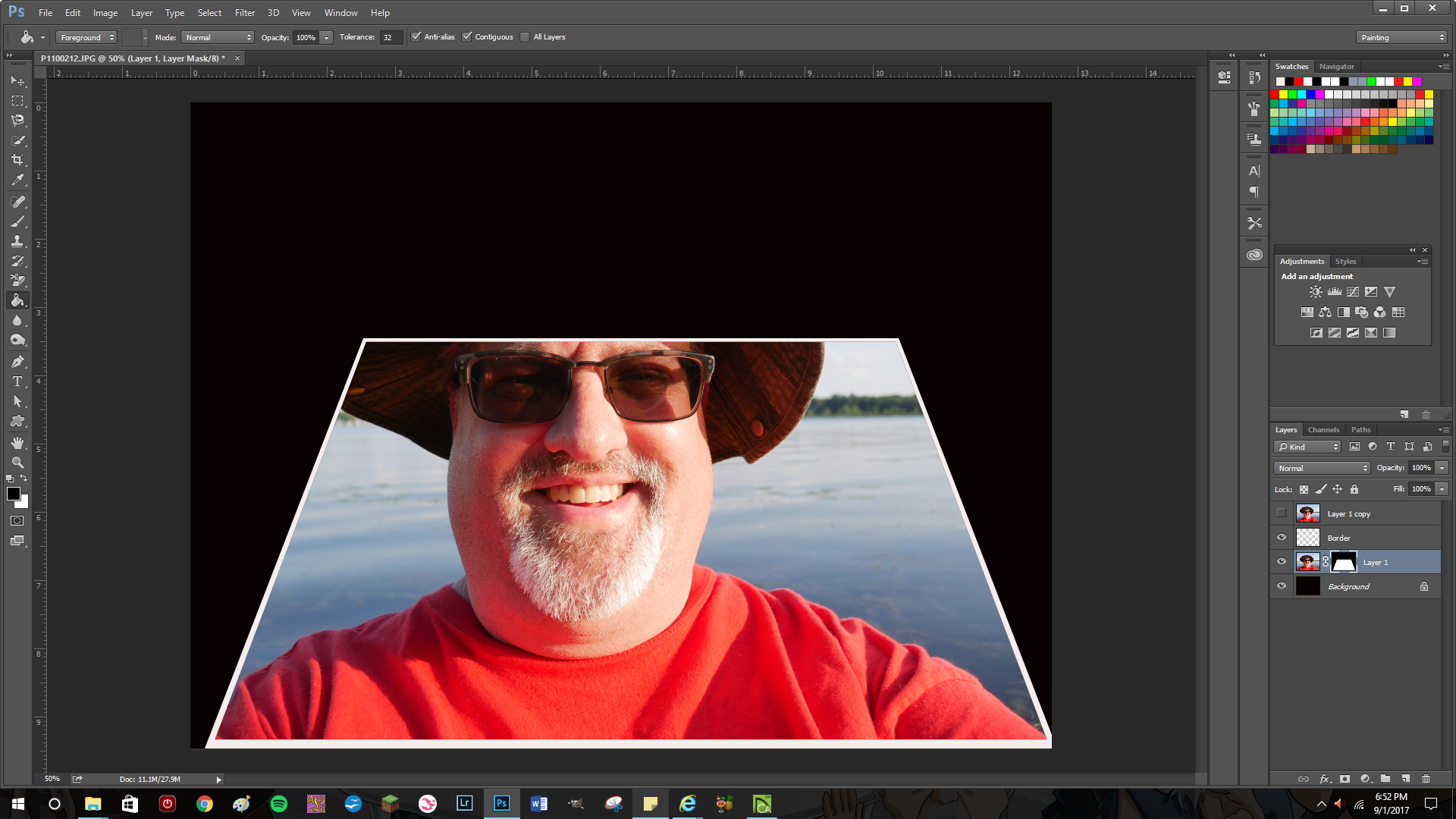Select the Path Selection tool
1456x819 pixels.
coord(17,401)
